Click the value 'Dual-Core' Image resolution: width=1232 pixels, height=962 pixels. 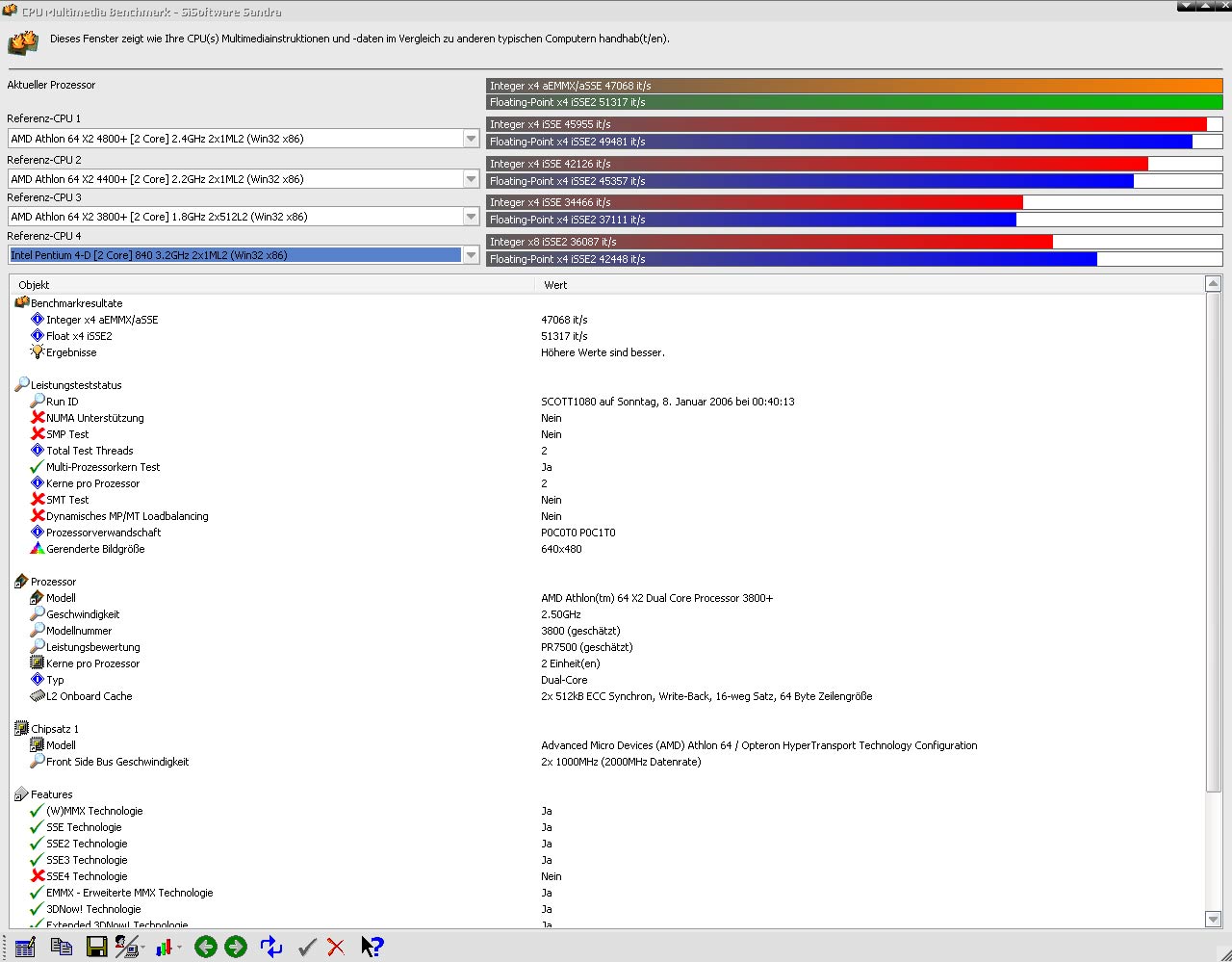[564, 680]
